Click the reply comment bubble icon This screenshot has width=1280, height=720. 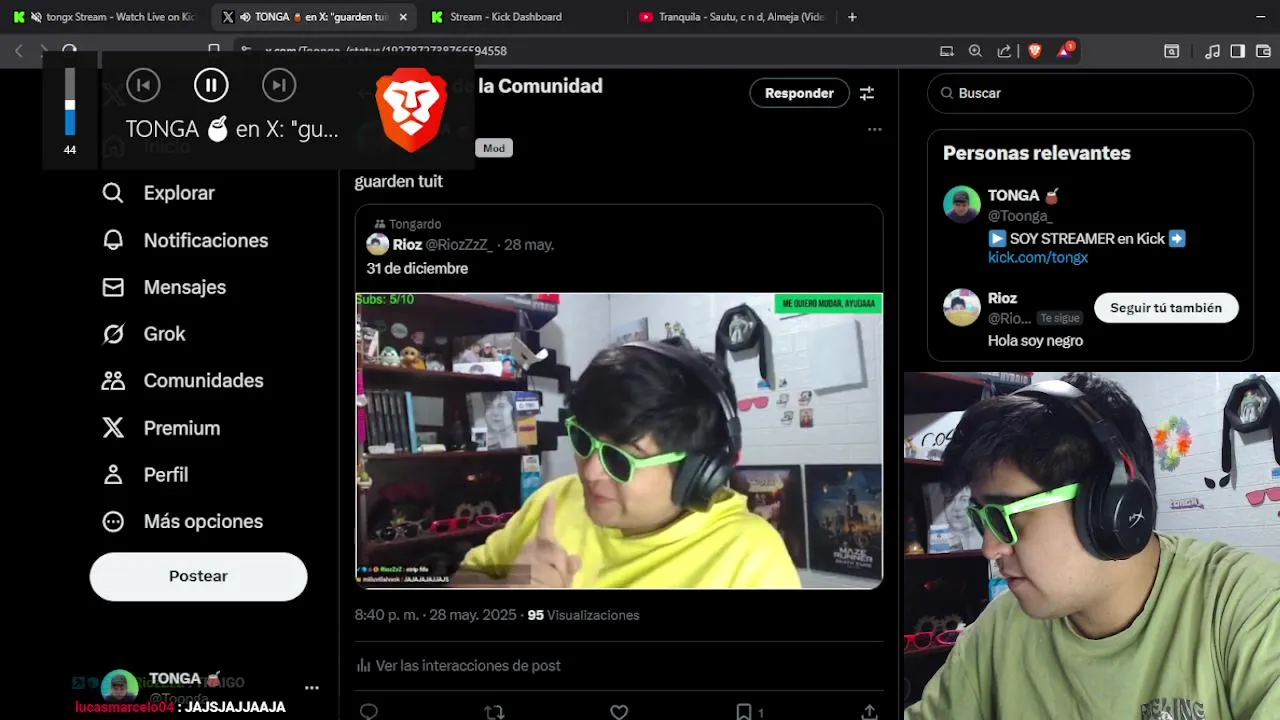(x=369, y=712)
